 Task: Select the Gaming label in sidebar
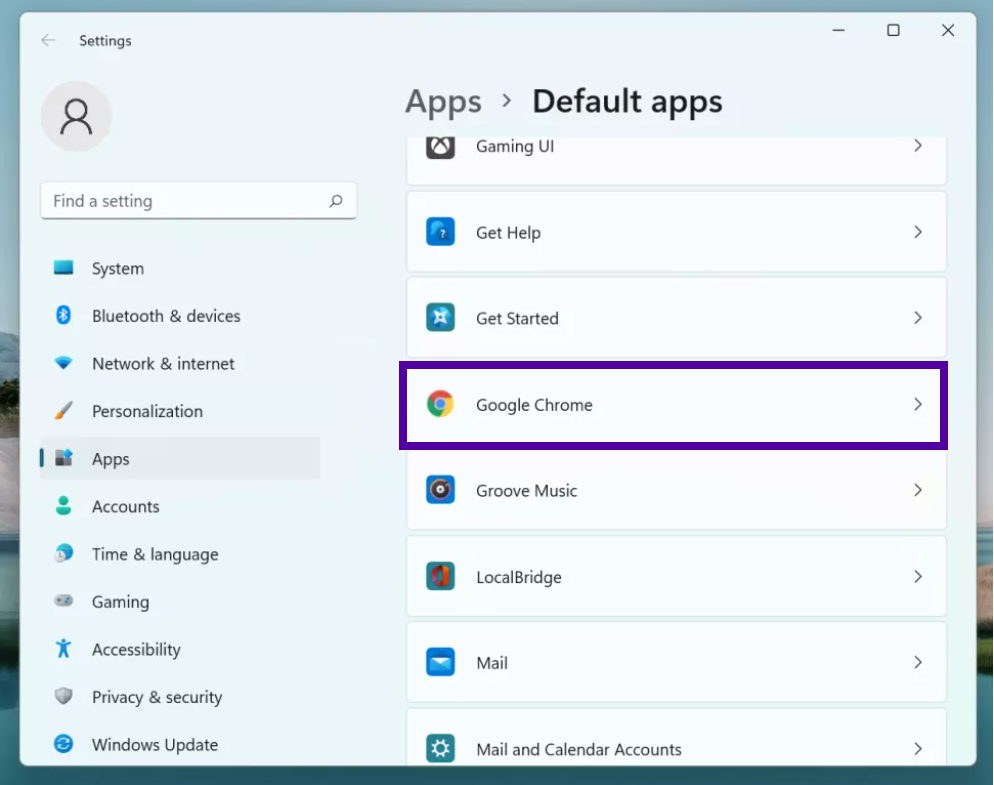(x=120, y=602)
